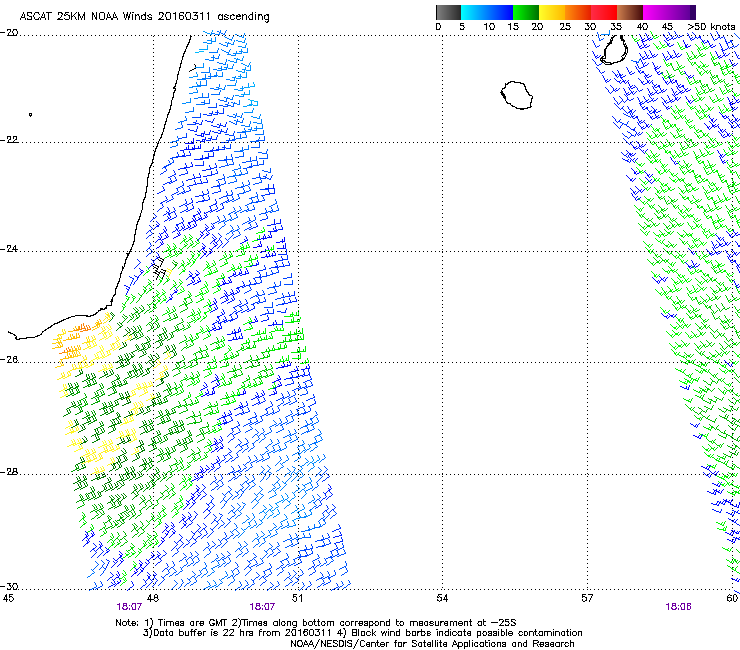
Task: Click the '15' label under the color bar
Action: coord(513,27)
